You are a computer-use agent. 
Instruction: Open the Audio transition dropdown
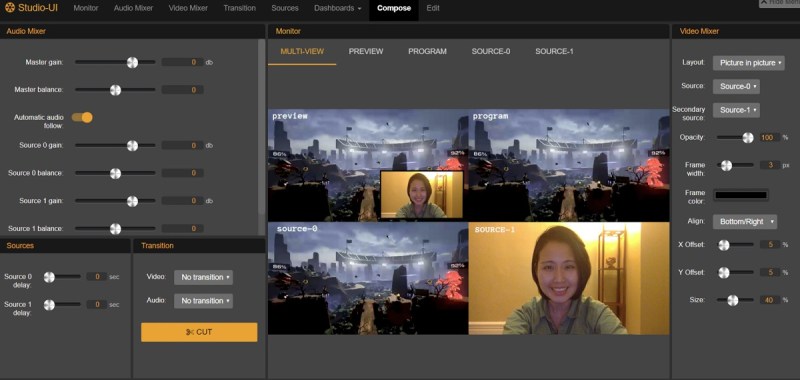203,300
